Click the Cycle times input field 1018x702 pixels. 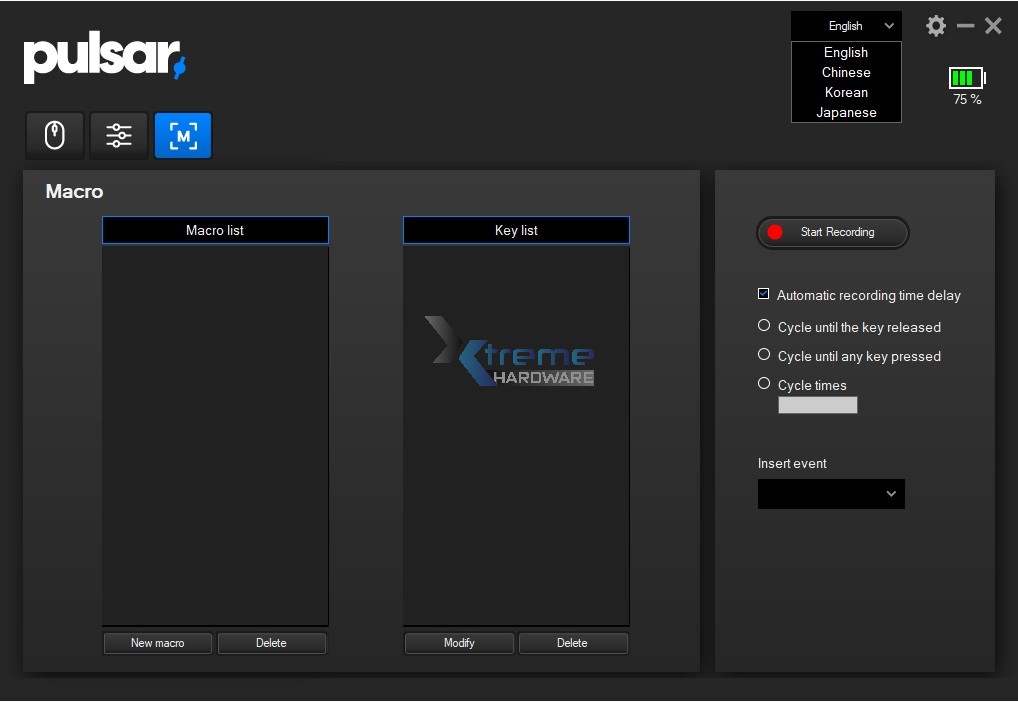pos(818,405)
